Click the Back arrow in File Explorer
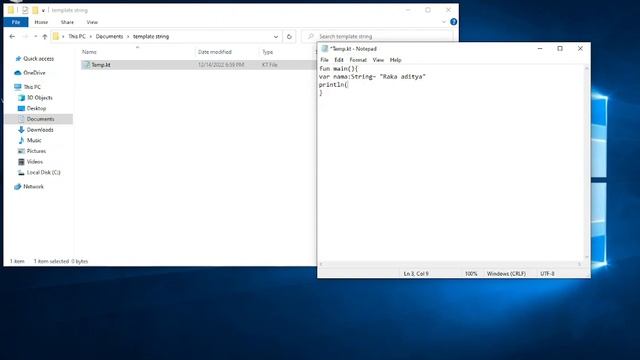Viewport: 640px width, 360px height. [x=12, y=36]
